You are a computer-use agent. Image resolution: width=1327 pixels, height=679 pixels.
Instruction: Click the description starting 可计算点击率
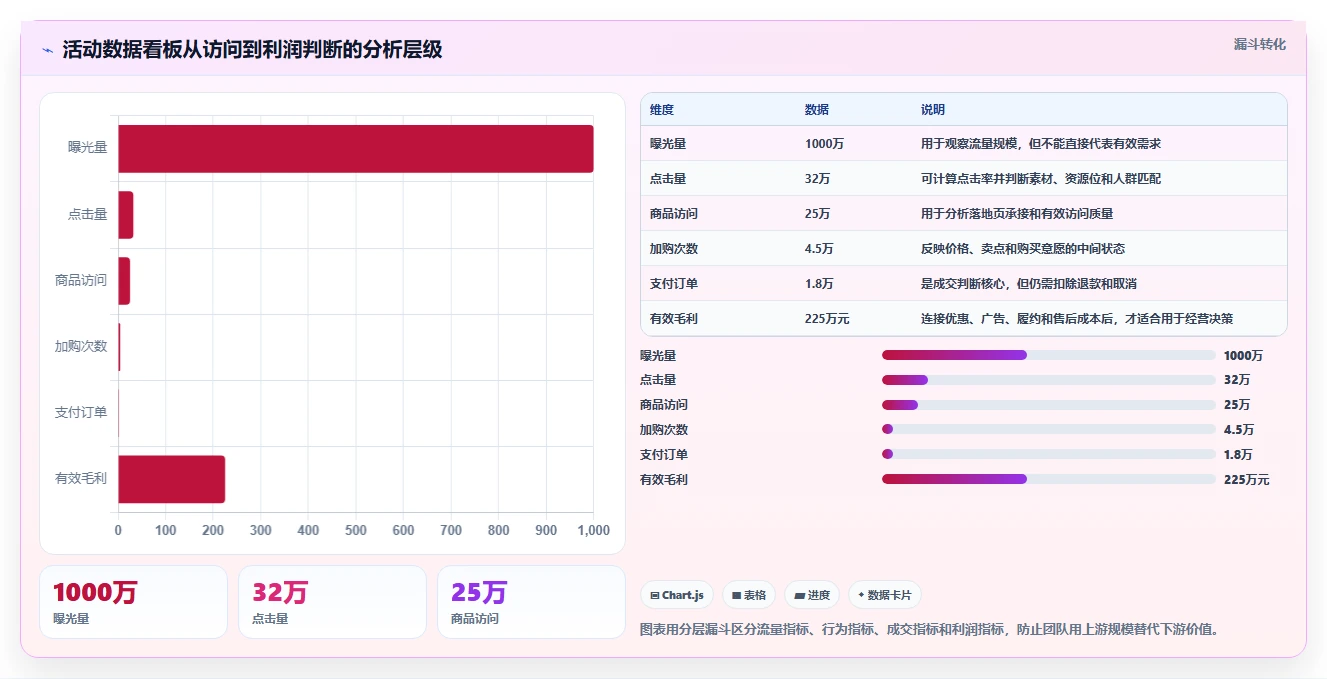tap(1041, 179)
